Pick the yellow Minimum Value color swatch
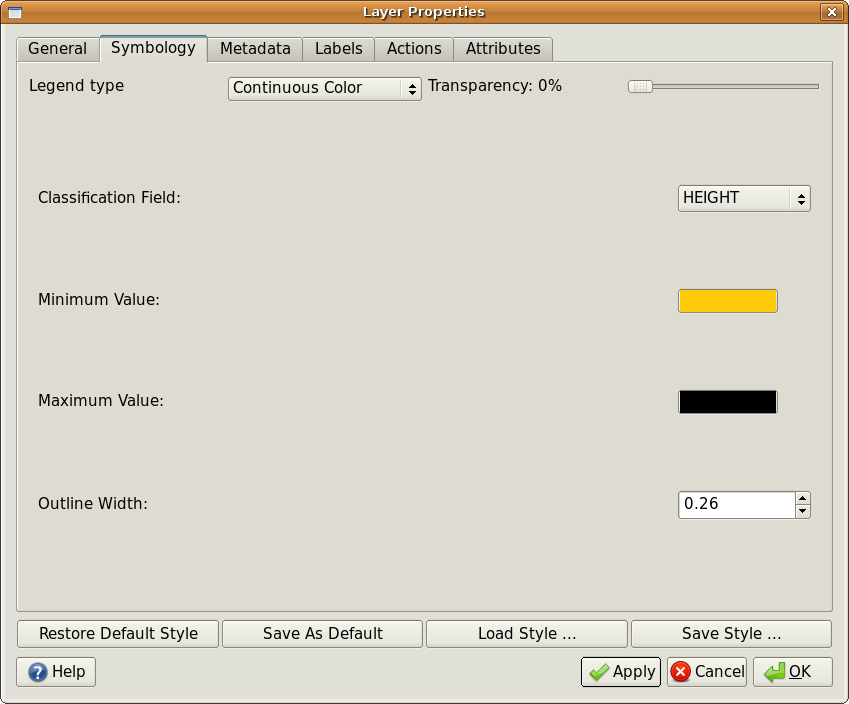Viewport: 849px width, 704px height. point(727,300)
